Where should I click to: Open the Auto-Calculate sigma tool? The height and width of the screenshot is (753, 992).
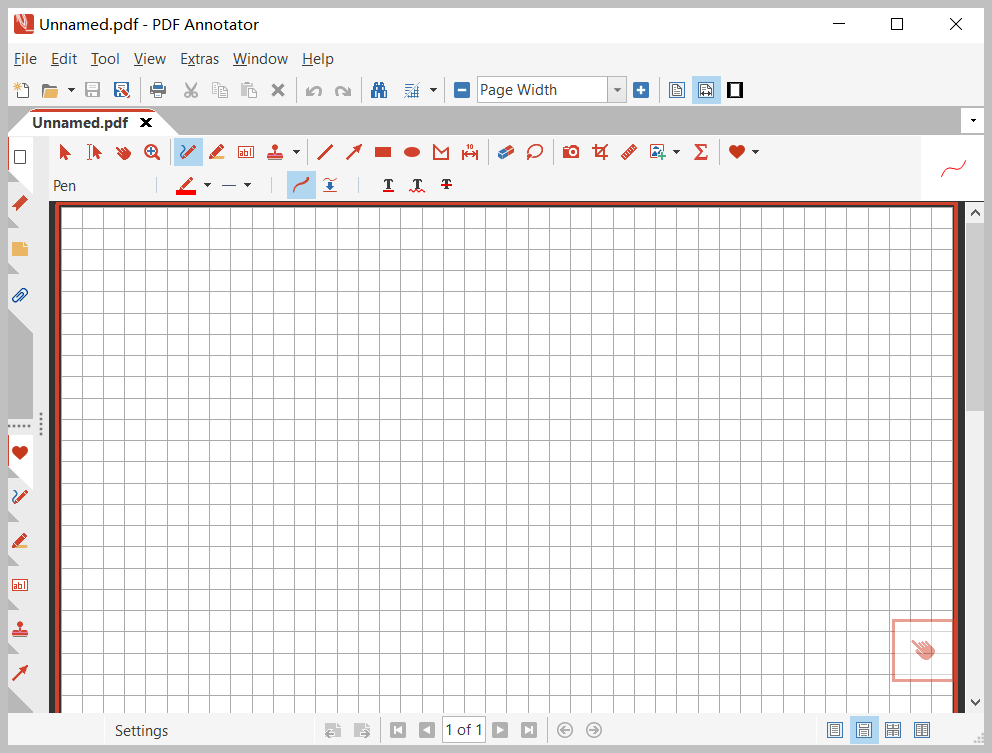click(x=701, y=152)
